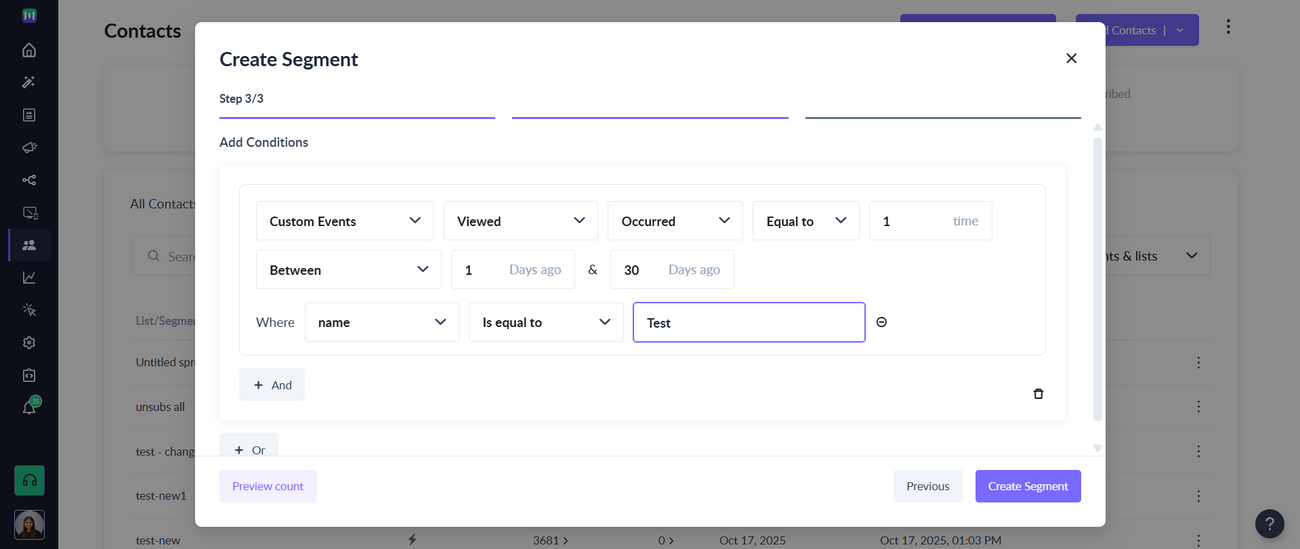
Task: Open the Home icon in sidebar
Action: click(29, 50)
